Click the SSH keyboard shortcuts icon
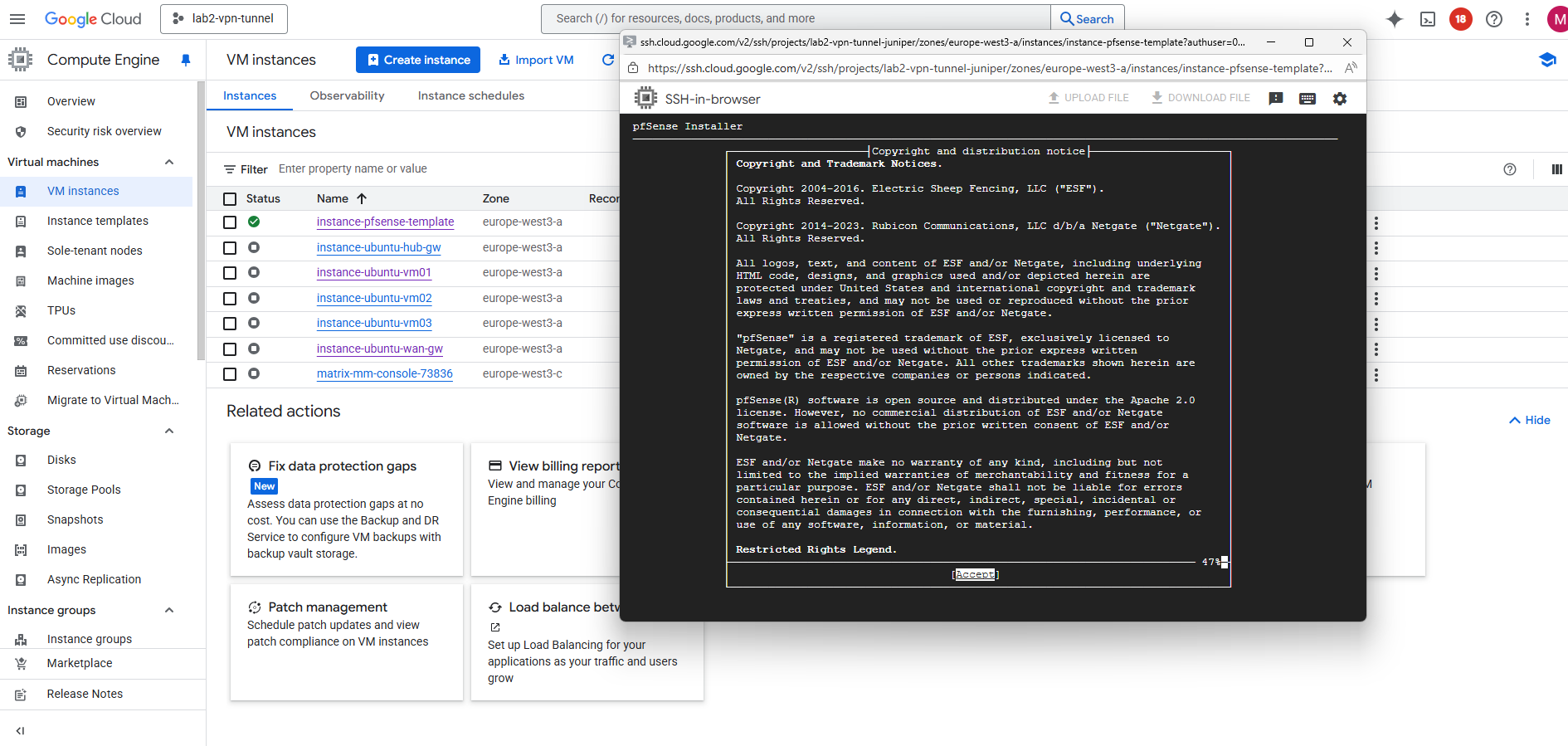The width and height of the screenshot is (1568, 746). click(1307, 99)
